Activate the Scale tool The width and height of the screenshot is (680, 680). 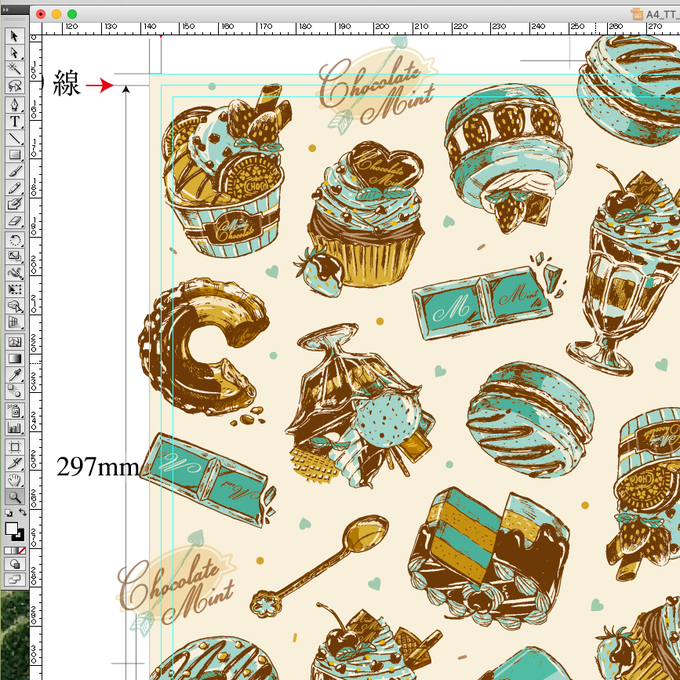click(x=14, y=256)
